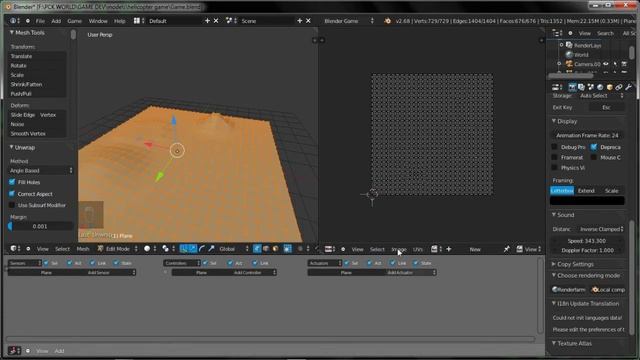Enable the Debug Properties checkbox
The width and height of the screenshot is (640, 360).
pos(554,147)
